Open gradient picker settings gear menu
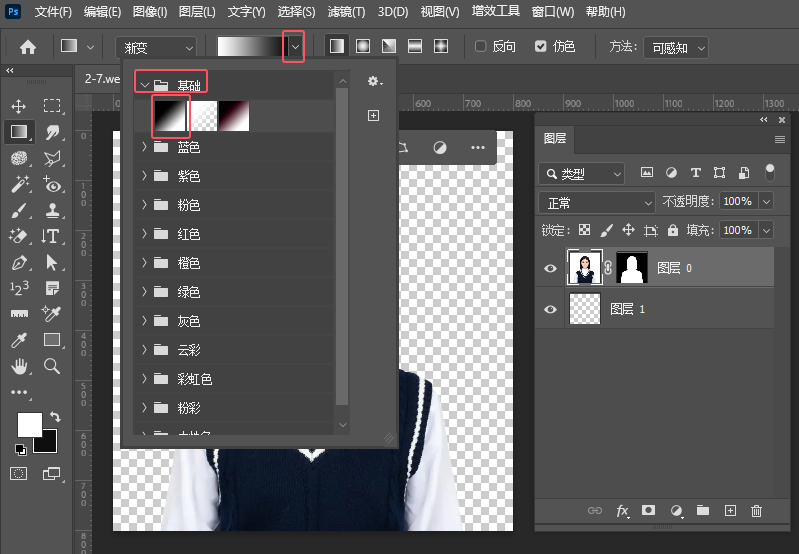Screen dimensions: 799x554 tap(375, 81)
